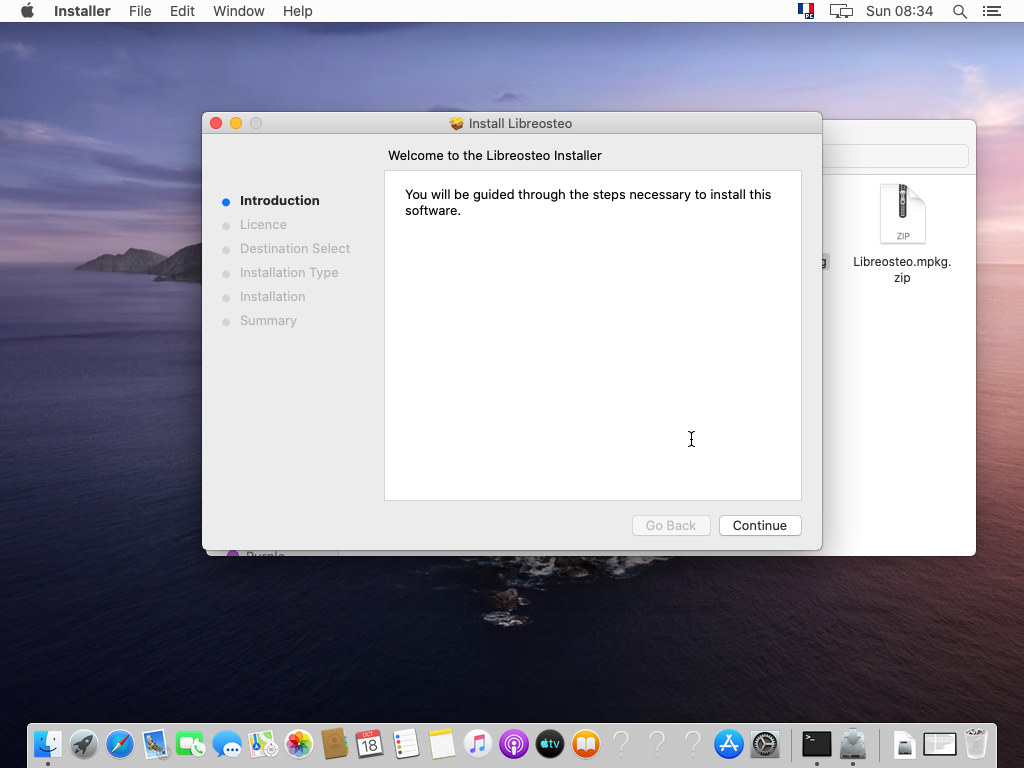Open Podcasts in the dock

pyautogui.click(x=513, y=744)
